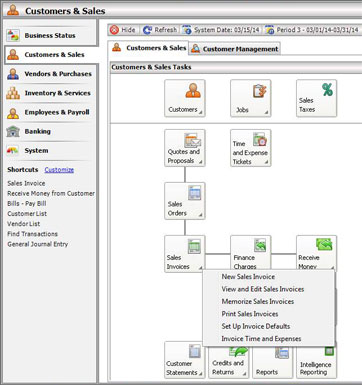This screenshot has height=385, width=362.
Task: Open Bills - Pay Bill shortcut
Action: point(27,203)
